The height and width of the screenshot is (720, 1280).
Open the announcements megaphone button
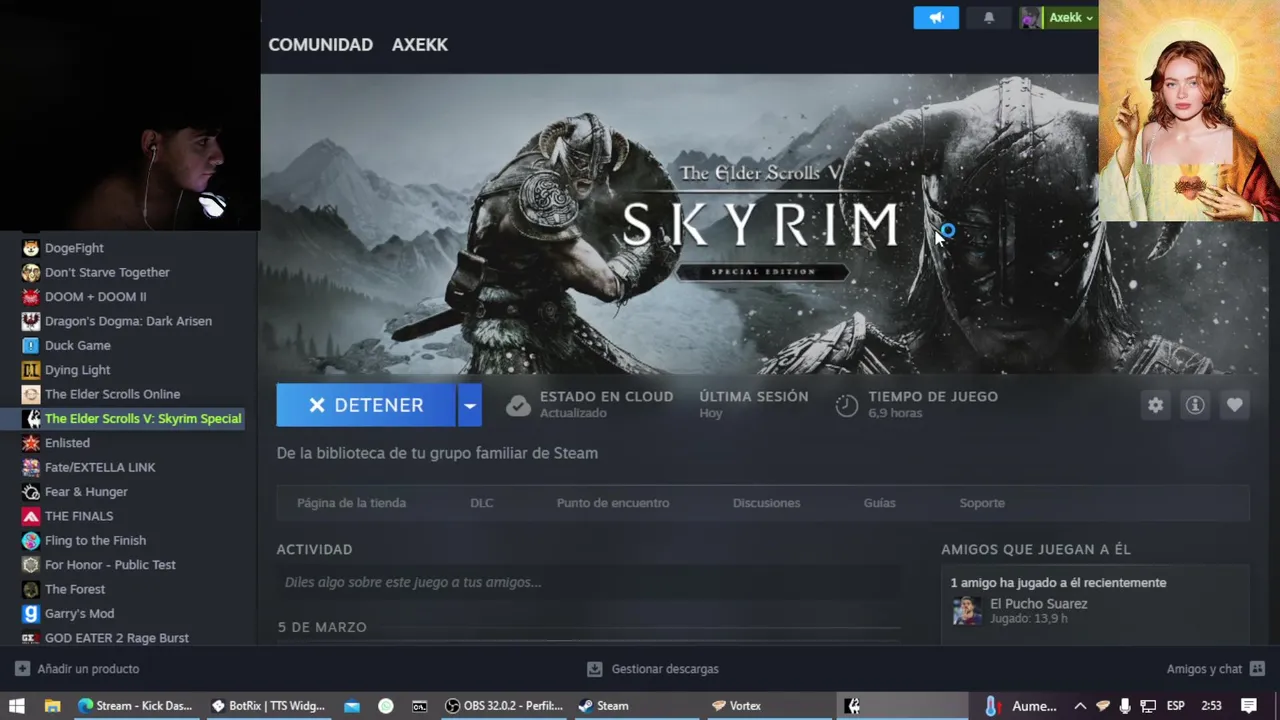(x=936, y=18)
